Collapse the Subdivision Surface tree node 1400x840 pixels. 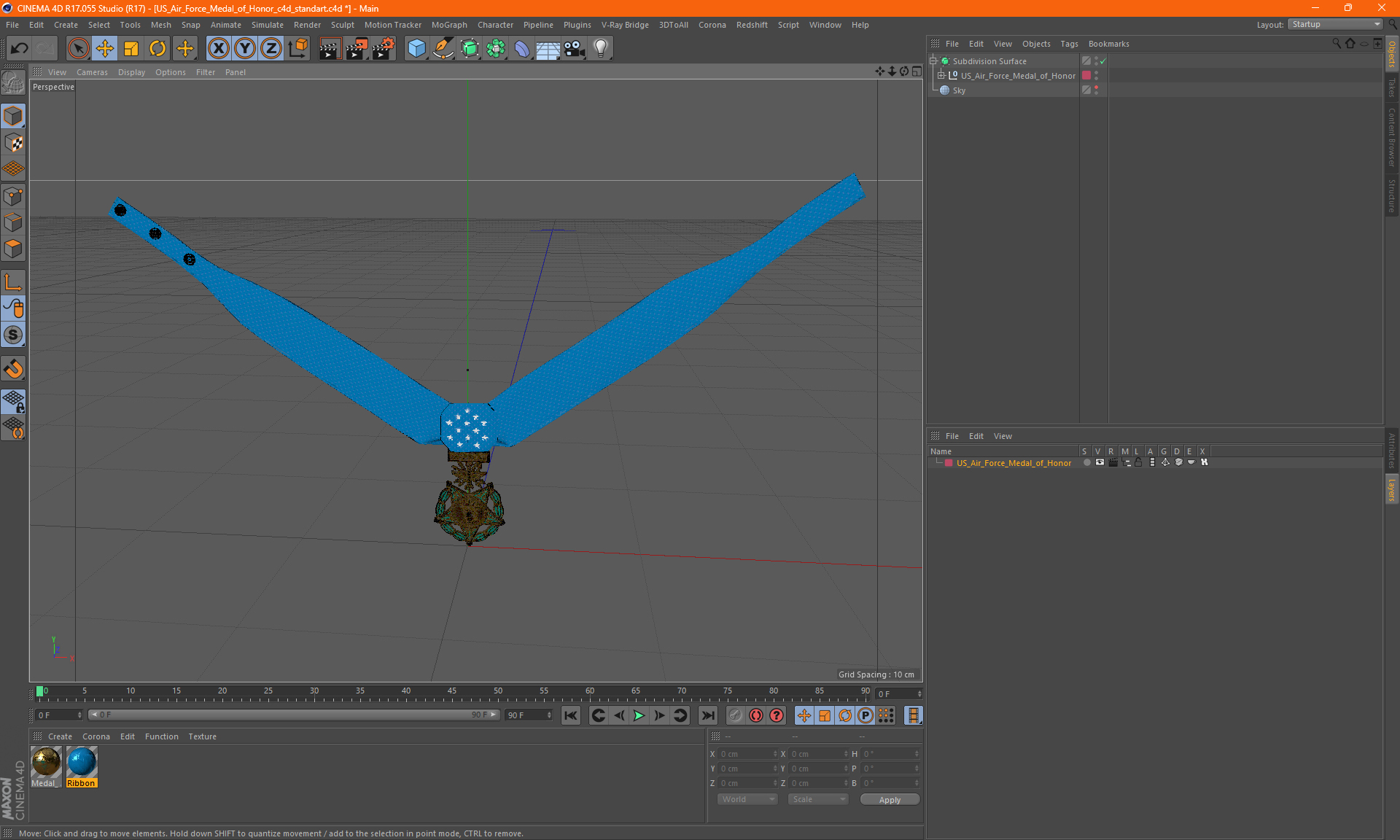933,61
